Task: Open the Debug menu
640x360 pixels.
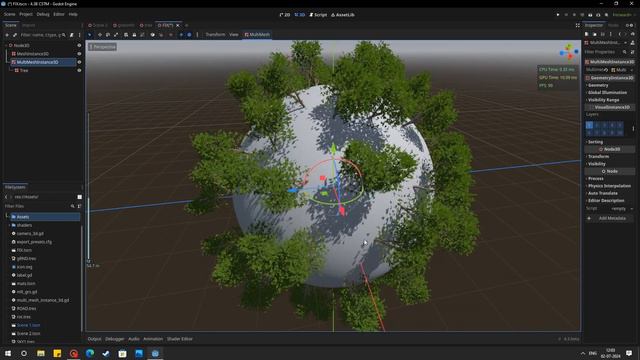Action: click(x=43, y=14)
